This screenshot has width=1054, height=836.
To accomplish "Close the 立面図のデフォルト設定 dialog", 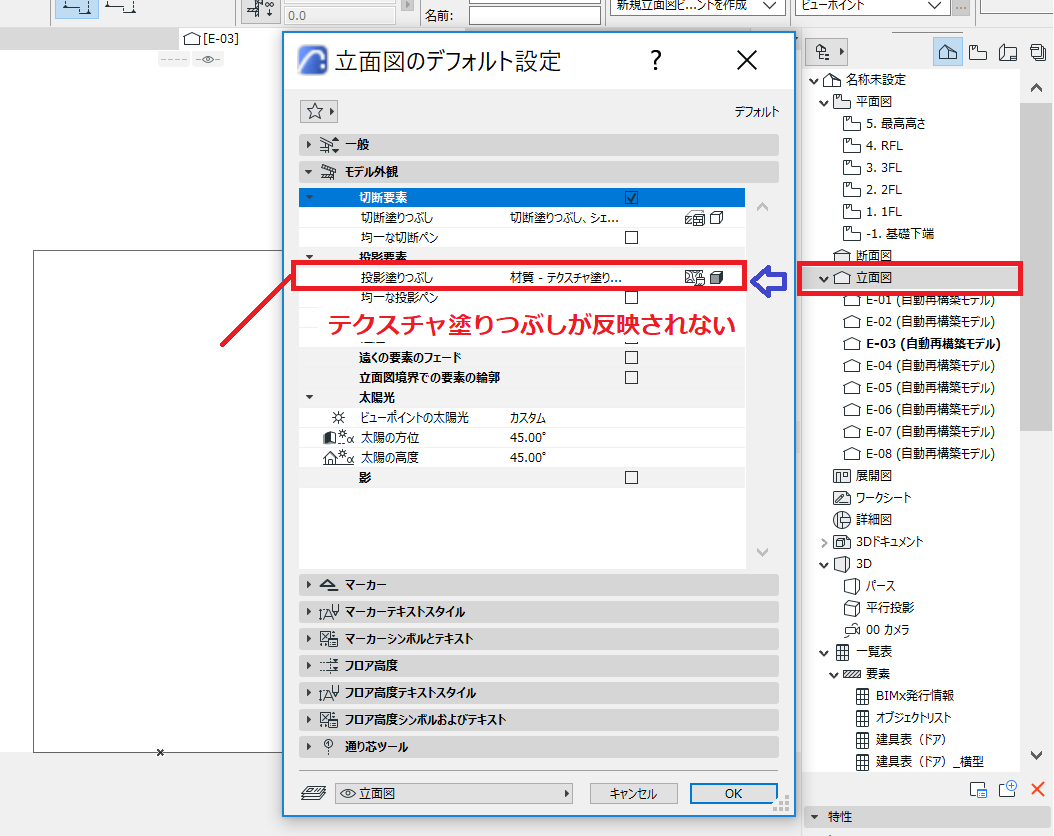I will [747, 60].
